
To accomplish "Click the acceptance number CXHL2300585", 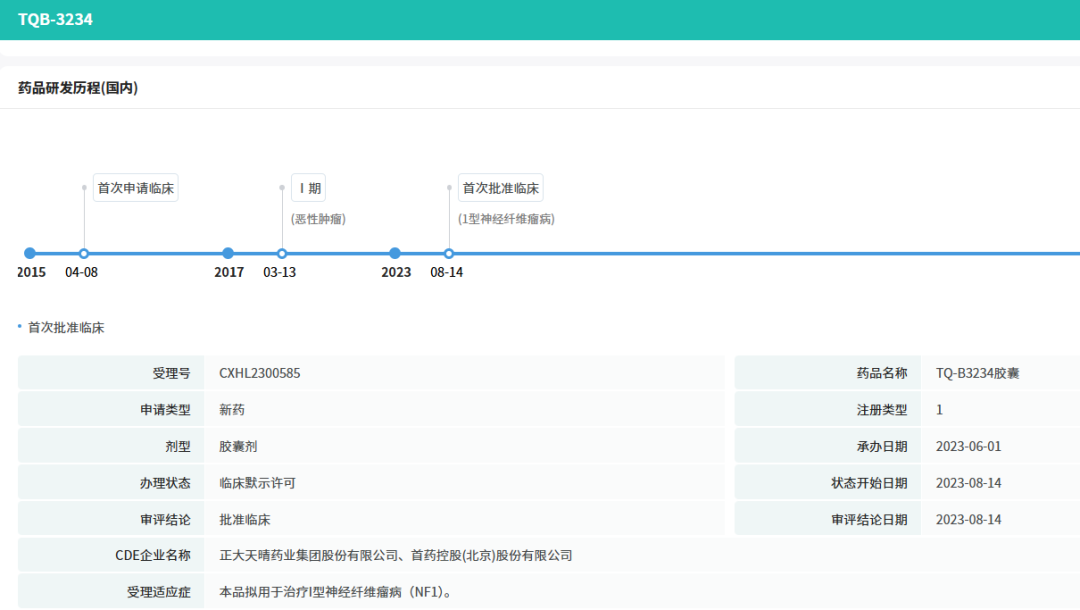I will pos(260,373).
